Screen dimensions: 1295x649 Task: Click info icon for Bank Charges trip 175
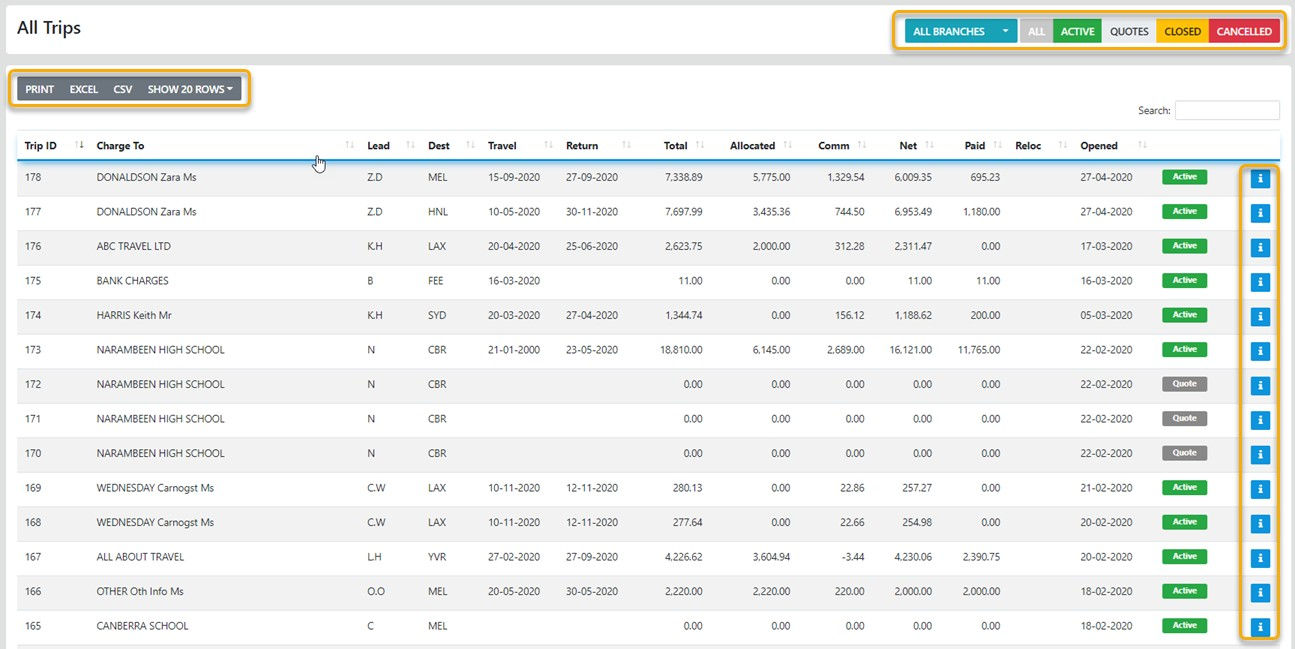[x=1260, y=282]
